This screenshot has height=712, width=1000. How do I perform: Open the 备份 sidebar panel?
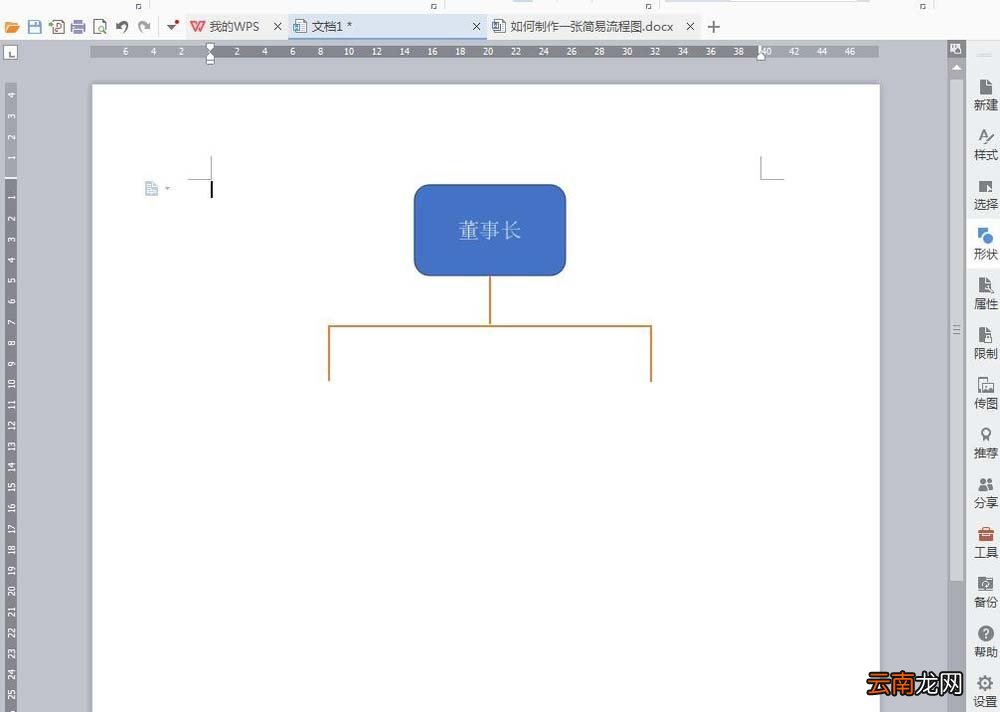tap(985, 593)
